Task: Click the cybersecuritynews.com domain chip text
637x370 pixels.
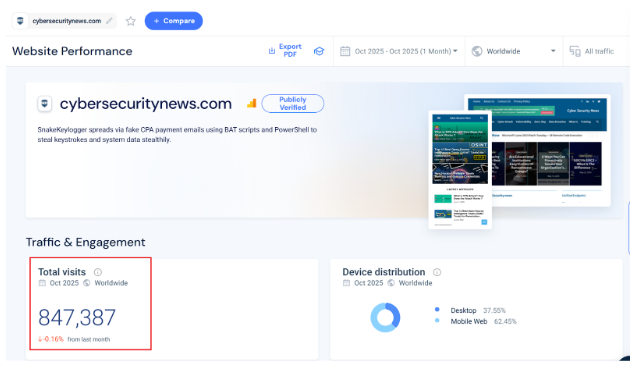Action: tap(67, 21)
